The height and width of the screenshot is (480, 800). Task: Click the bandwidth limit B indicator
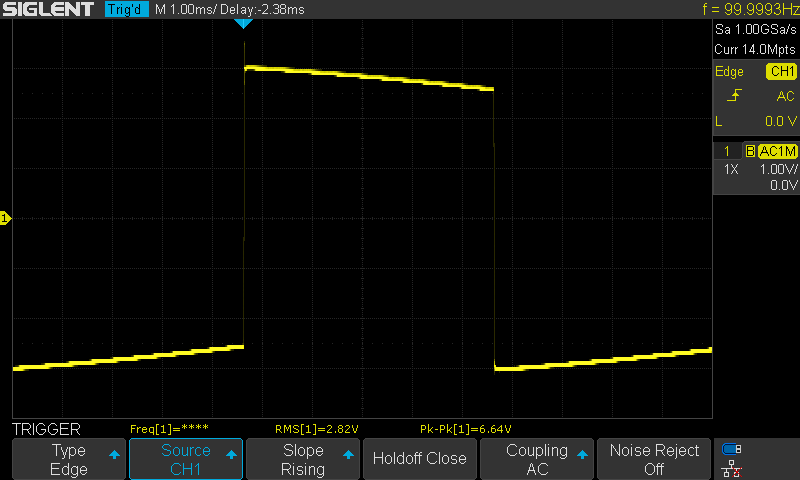click(x=750, y=151)
